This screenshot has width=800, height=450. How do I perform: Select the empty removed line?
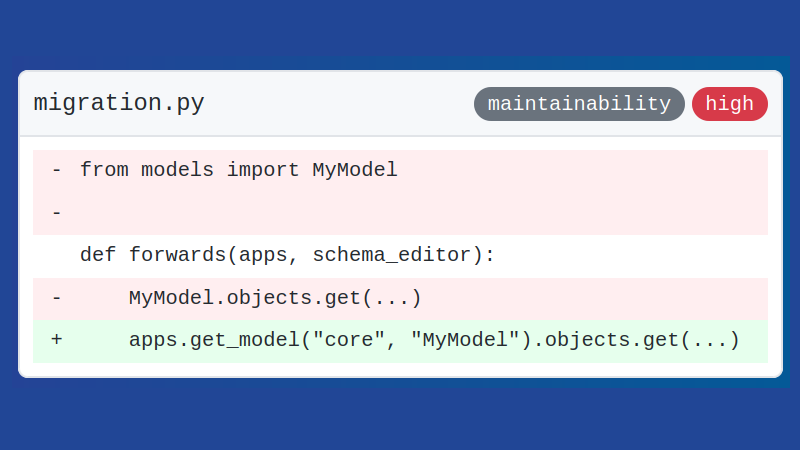pyautogui.click(x=401, y=213)
